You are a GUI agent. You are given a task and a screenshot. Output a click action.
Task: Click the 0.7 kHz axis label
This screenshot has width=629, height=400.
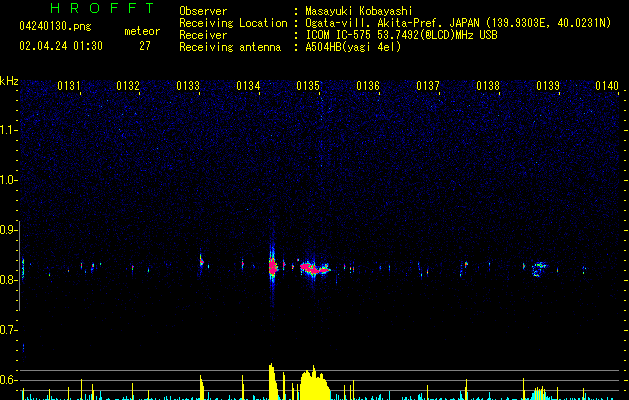coord(8,330)
